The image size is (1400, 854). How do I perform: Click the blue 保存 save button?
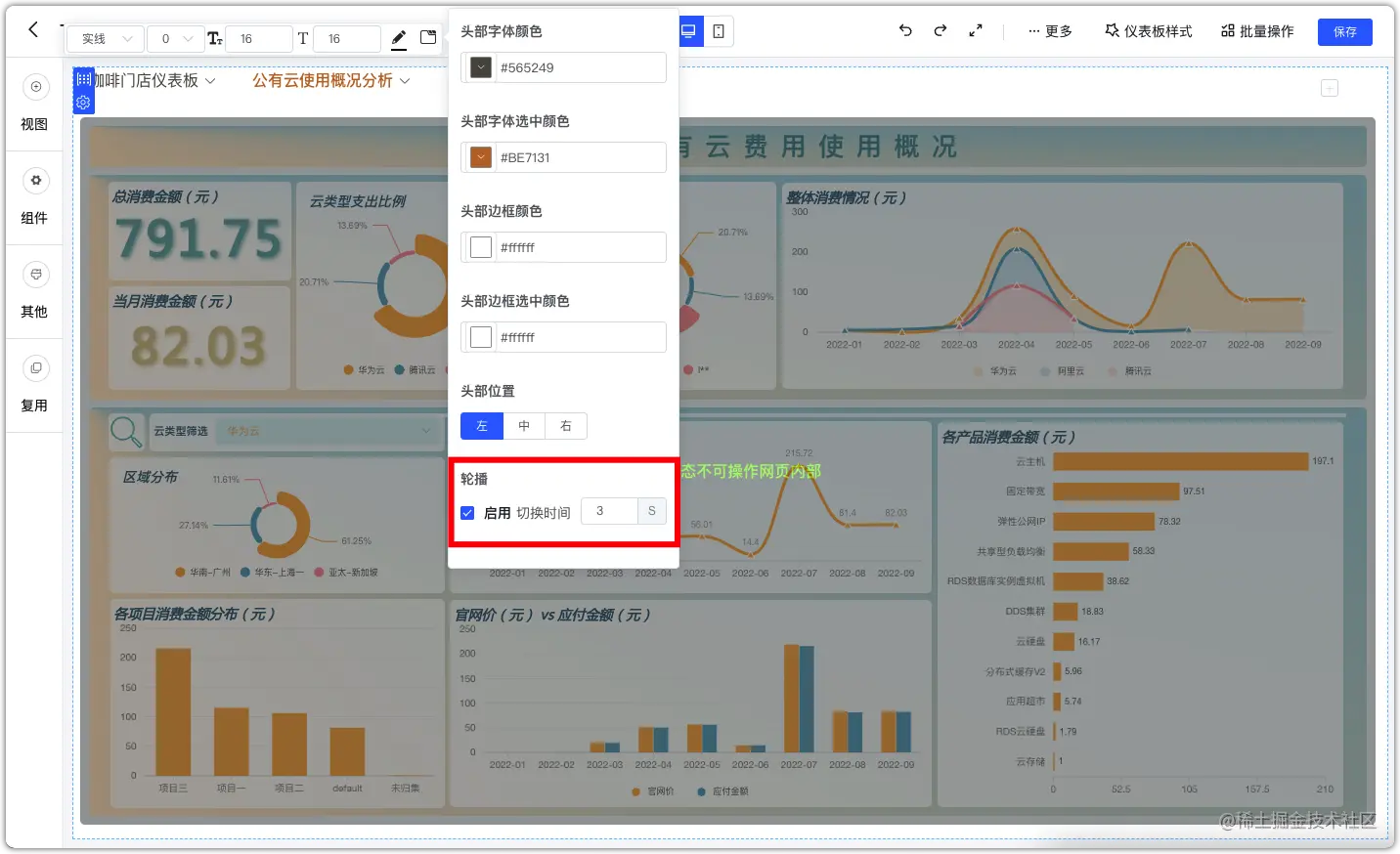pyautogui.click(x=1344, y=31)
